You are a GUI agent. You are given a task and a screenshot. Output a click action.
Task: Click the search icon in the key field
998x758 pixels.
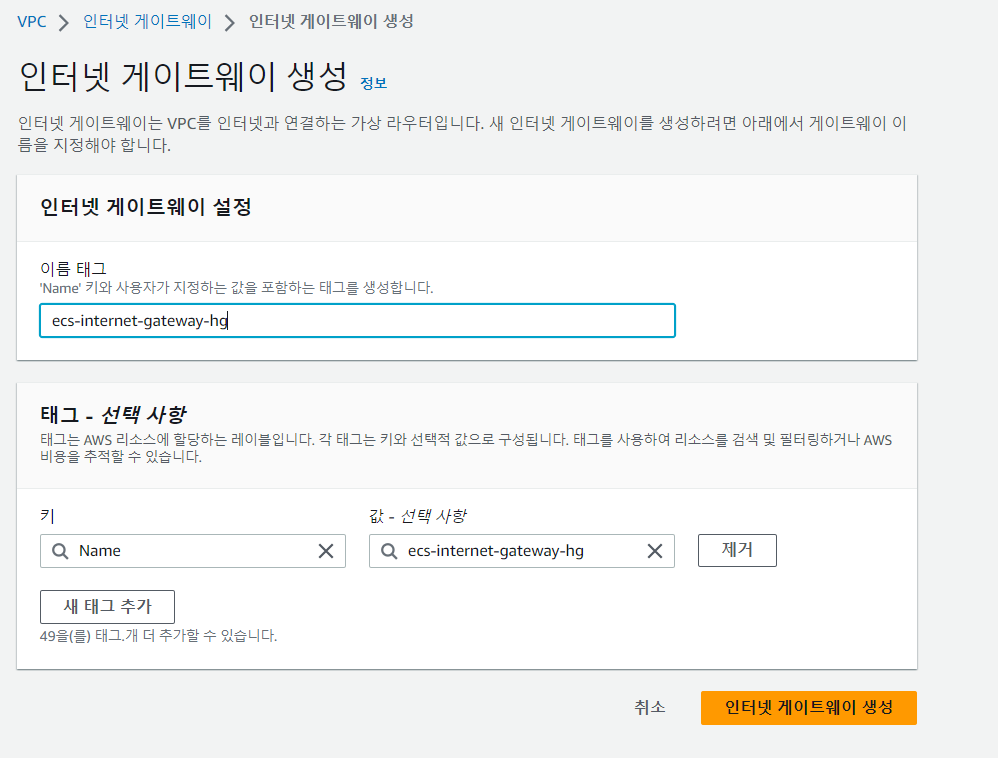60,551
